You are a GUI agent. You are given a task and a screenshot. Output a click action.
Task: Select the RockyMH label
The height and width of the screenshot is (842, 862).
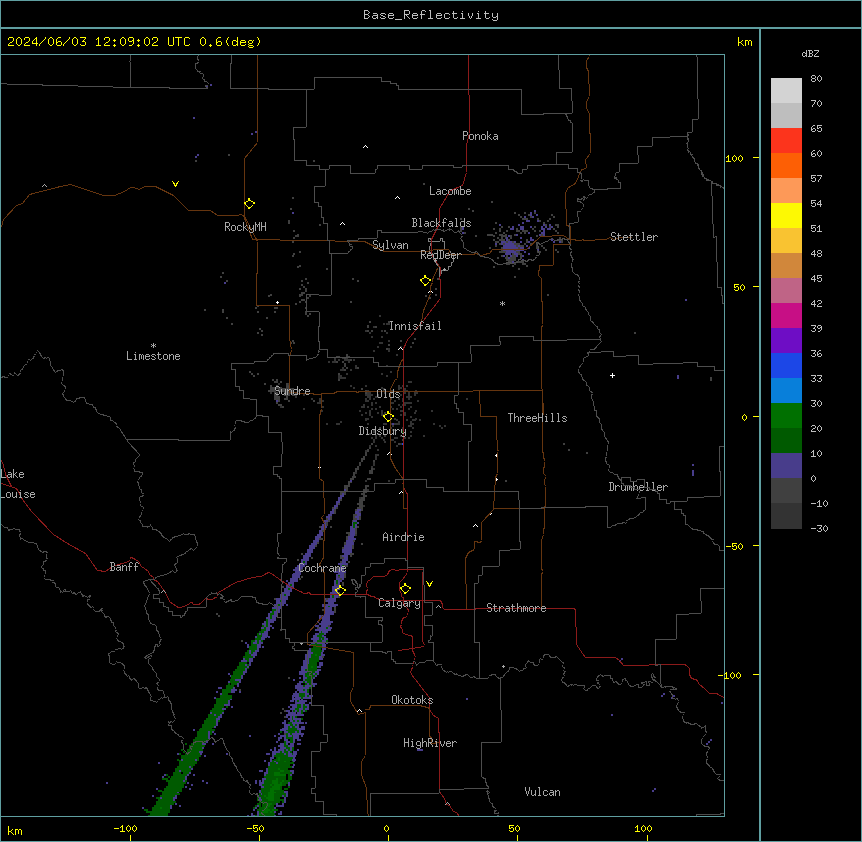coord(245,227)
